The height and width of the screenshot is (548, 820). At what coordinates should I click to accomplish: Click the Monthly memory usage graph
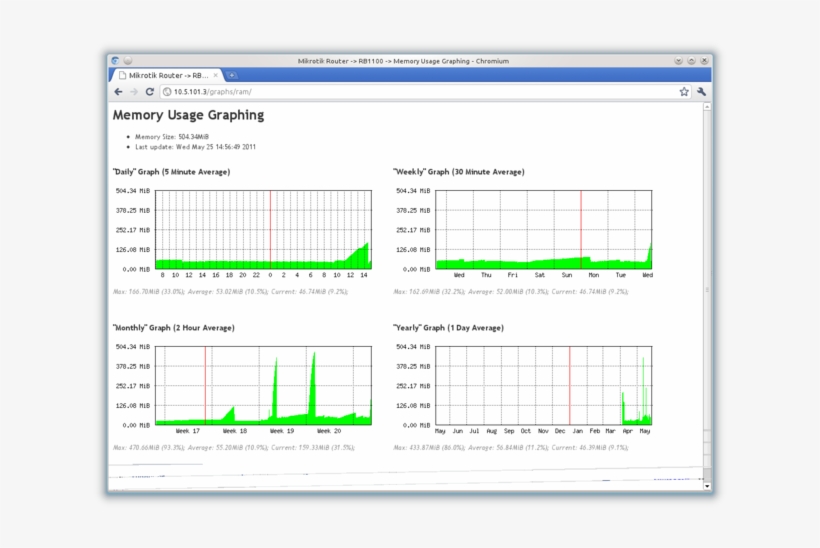pos(264,385)
